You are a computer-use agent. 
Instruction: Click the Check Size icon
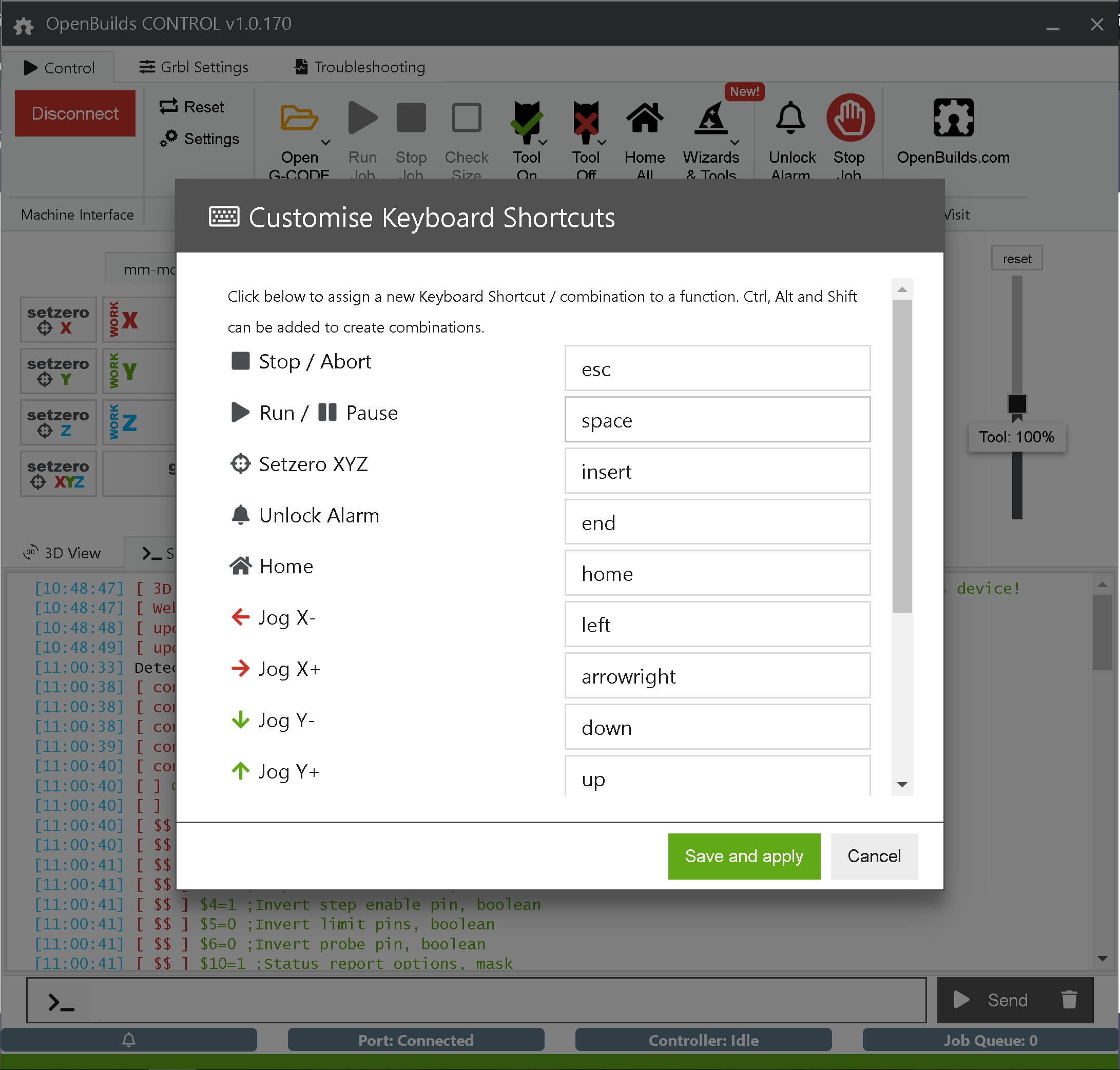point(466,118)
